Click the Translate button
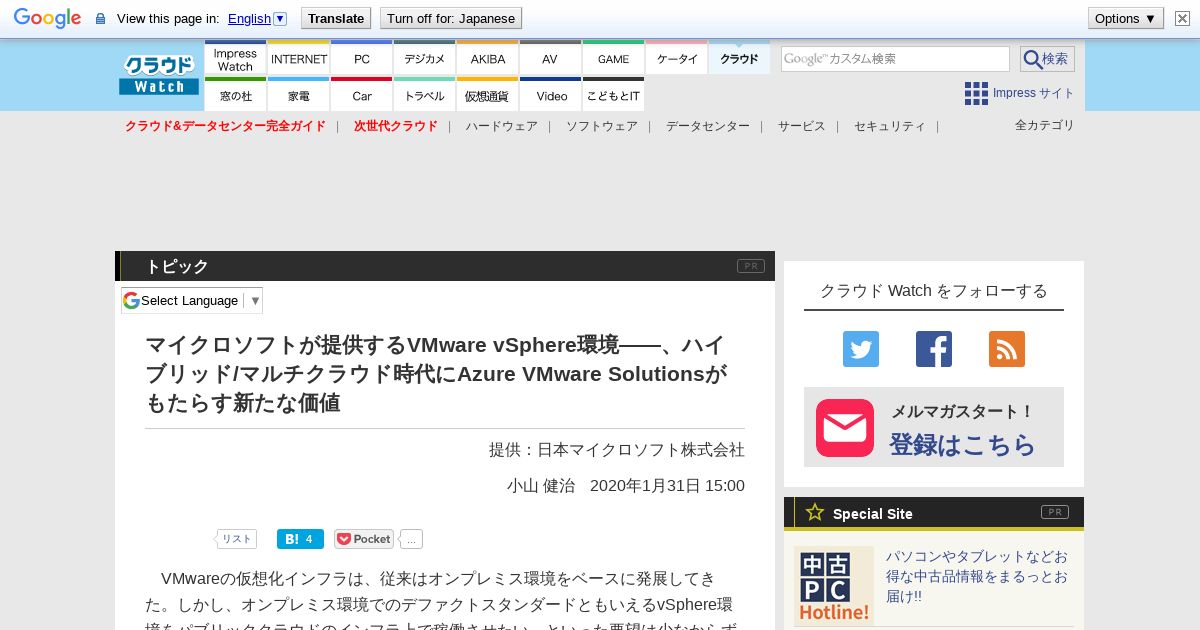Viewport: 1200px width, 630px height. 336,18
